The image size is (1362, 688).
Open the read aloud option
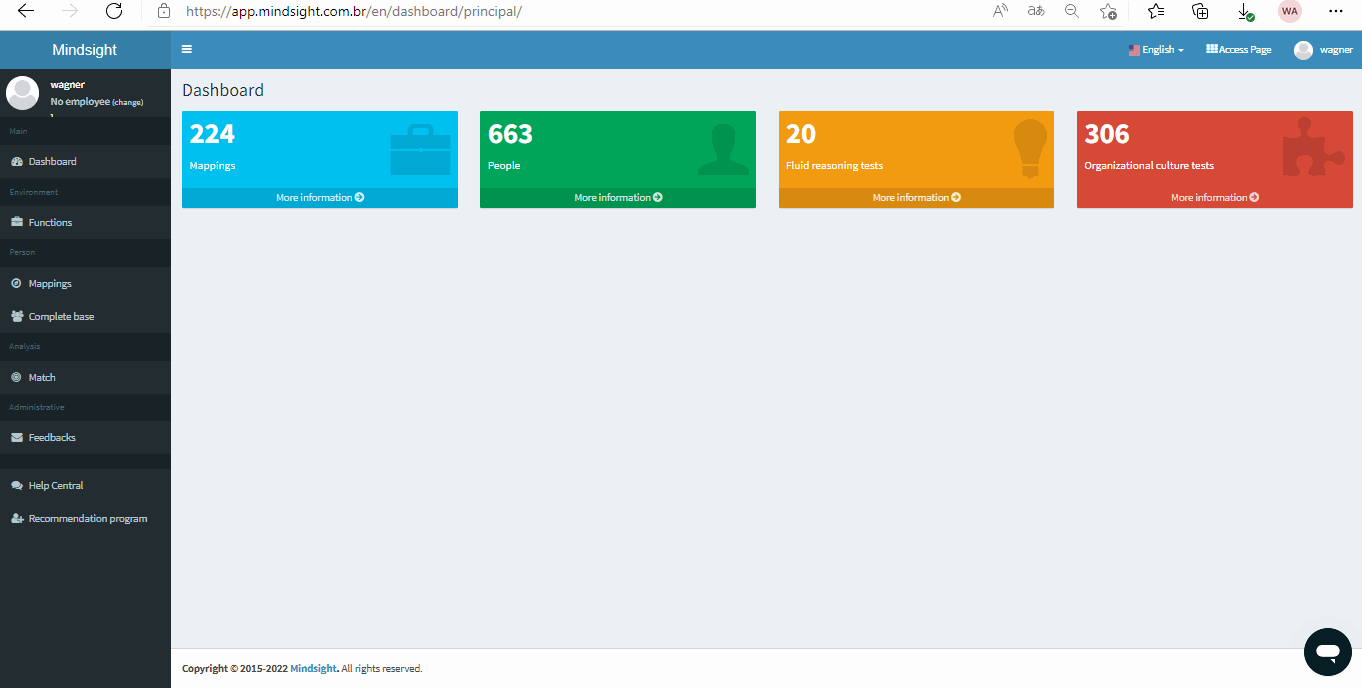1001,11
